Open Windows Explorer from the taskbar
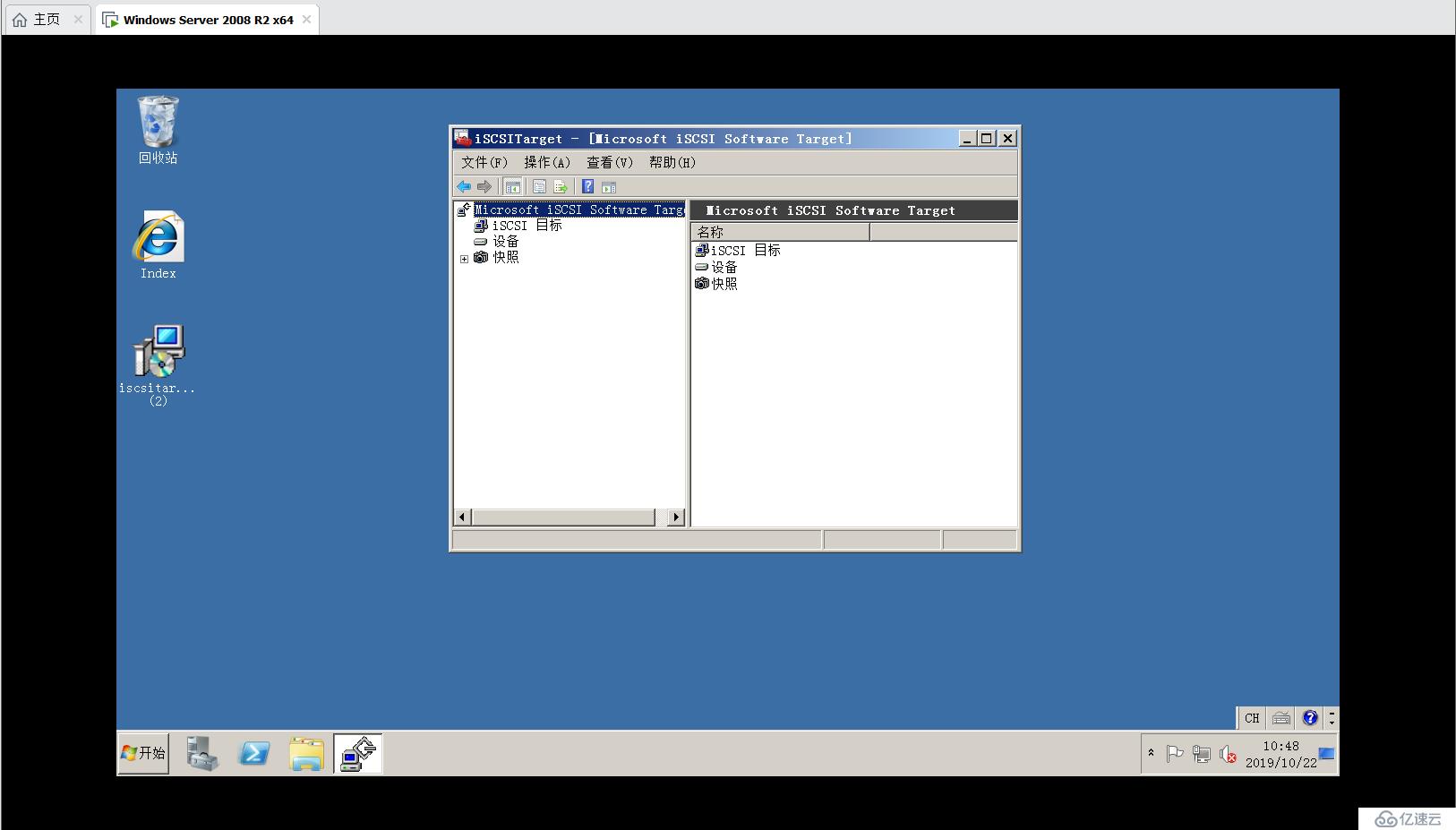The height and width of the screenshot is (830, 1456). [306, 753]
